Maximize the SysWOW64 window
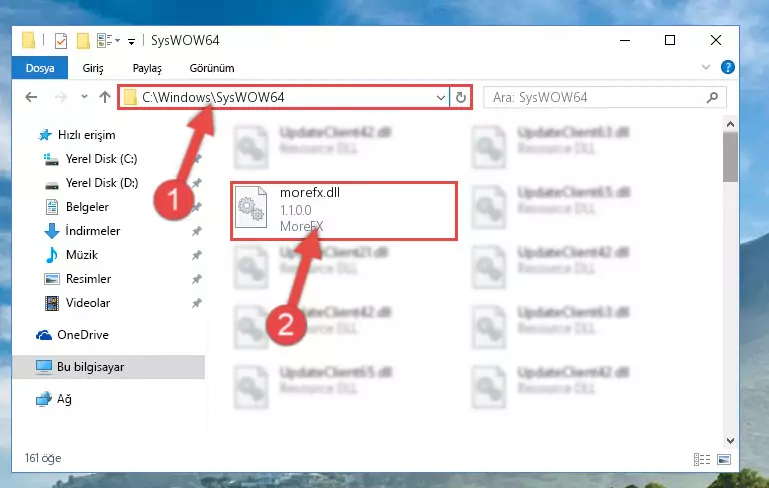 670,40
